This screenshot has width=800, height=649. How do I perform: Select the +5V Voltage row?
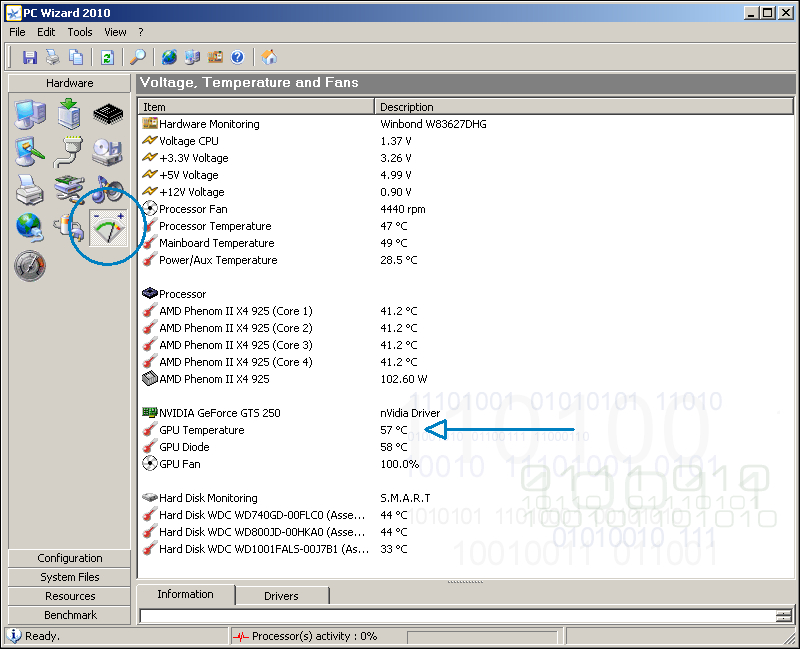466,175
